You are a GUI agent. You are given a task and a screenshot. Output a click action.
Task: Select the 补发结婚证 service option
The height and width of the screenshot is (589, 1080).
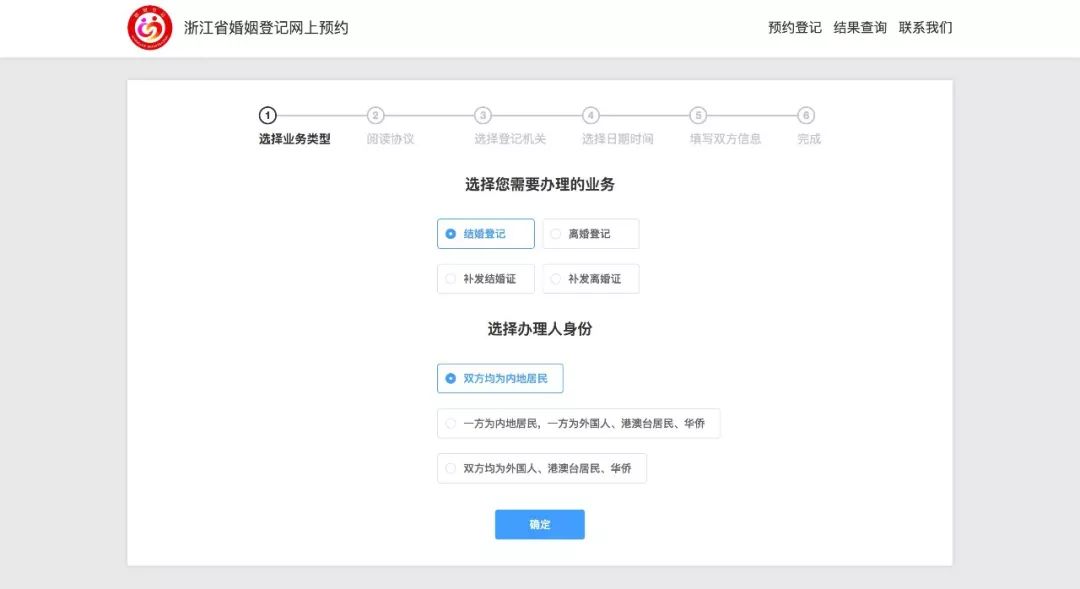click(x=487, y=278)
